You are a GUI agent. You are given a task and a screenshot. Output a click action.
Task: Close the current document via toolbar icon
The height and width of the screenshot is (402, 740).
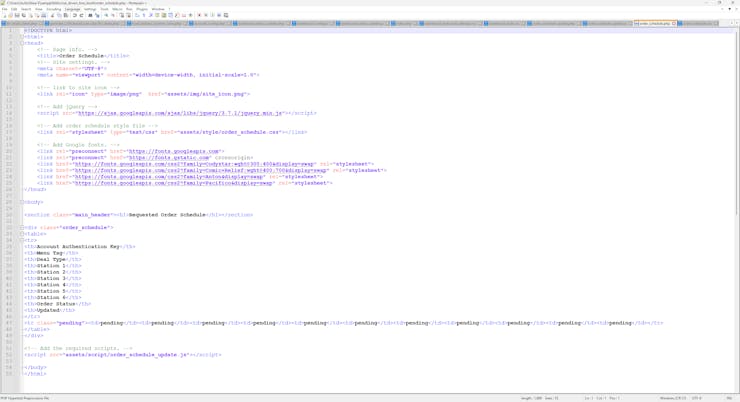coord(31,15)
